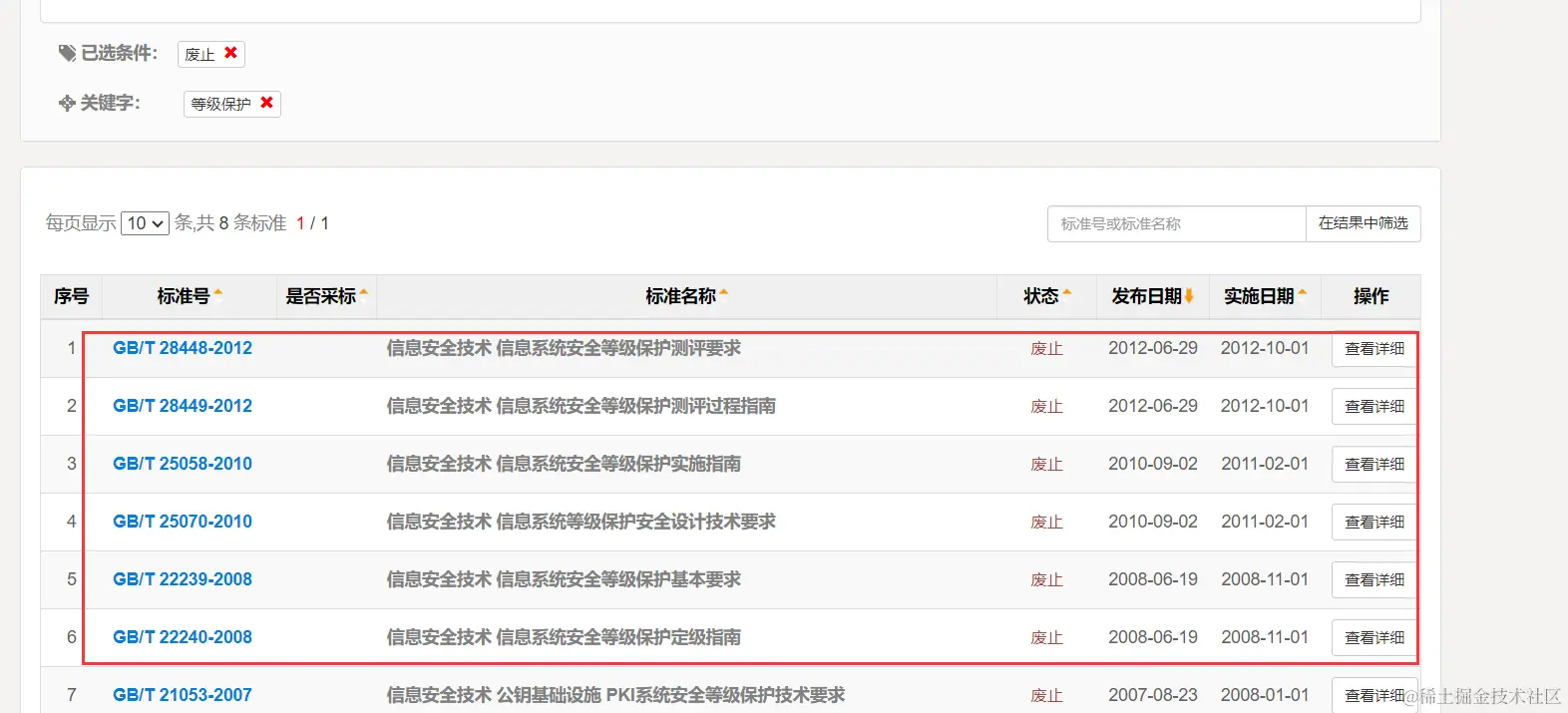View details for GB/T 22240-2008
The image size is (1568, 713).
[x=1374, y=638]
